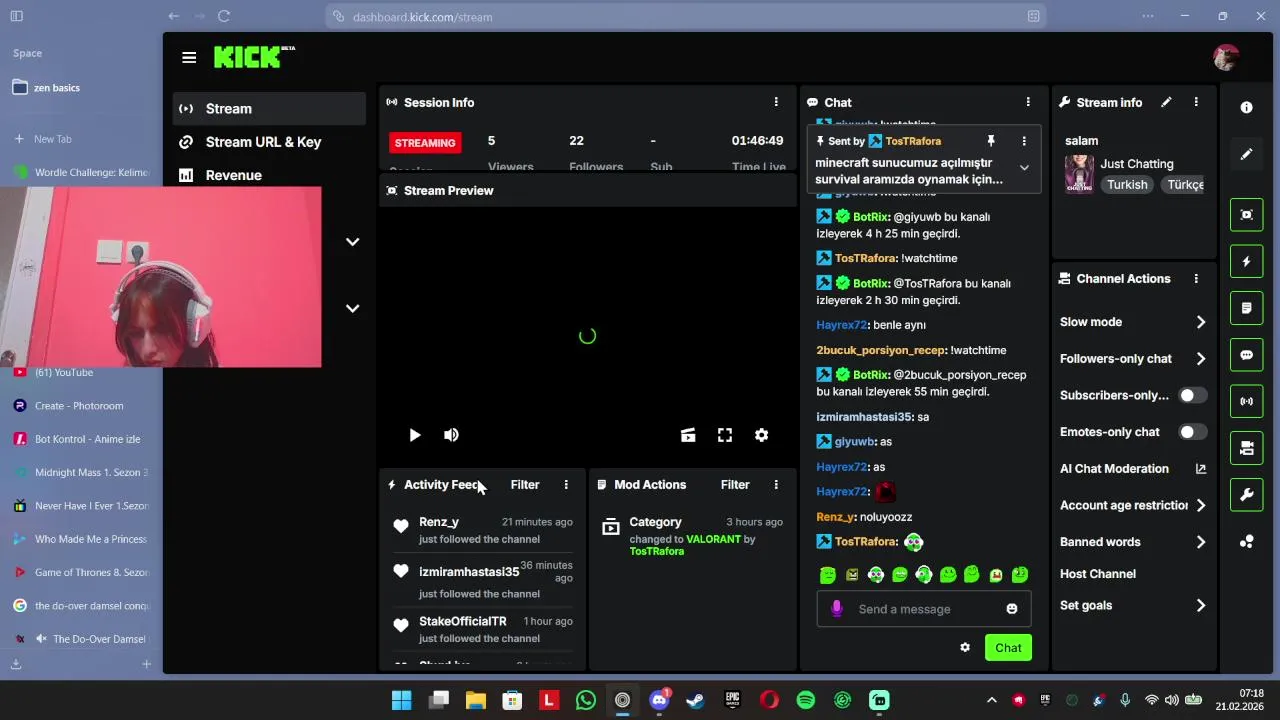Viewport: 1280px width, 720px height.
Task: Click VALORANT category in Mod Actions
Action: [x=713, y=539]
